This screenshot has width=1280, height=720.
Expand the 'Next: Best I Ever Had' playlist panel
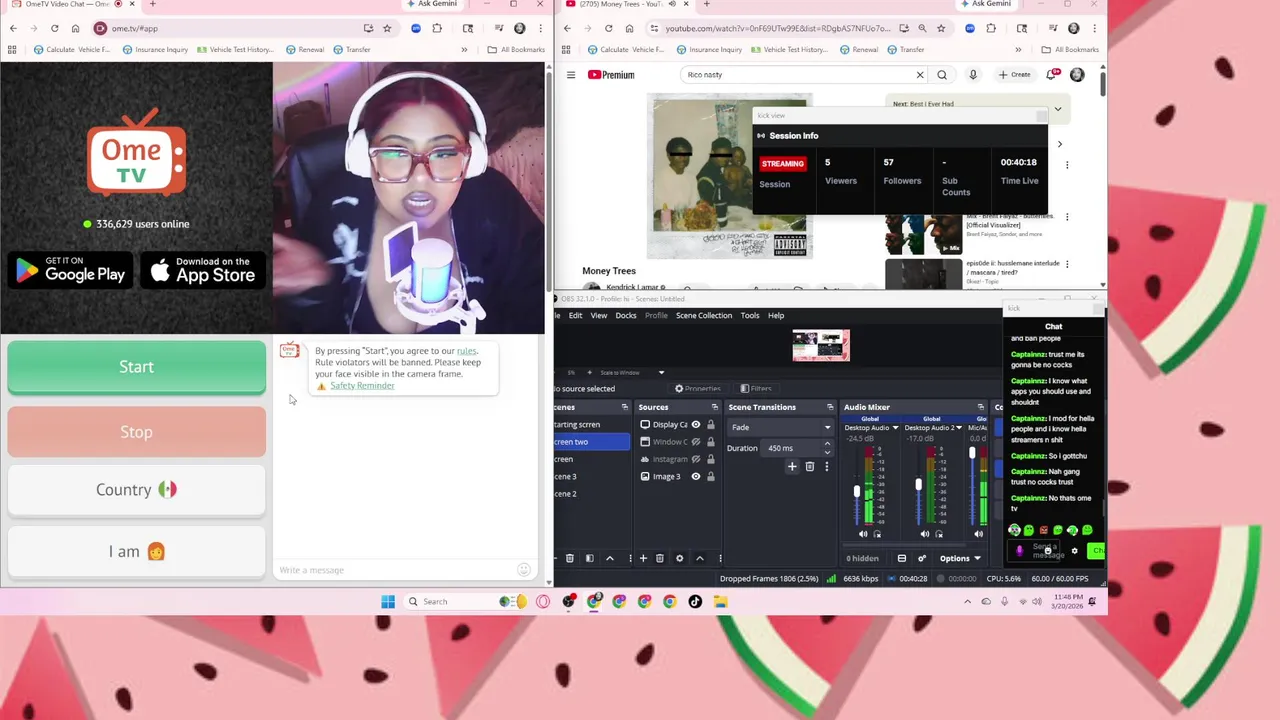(x=1057, y=109)
